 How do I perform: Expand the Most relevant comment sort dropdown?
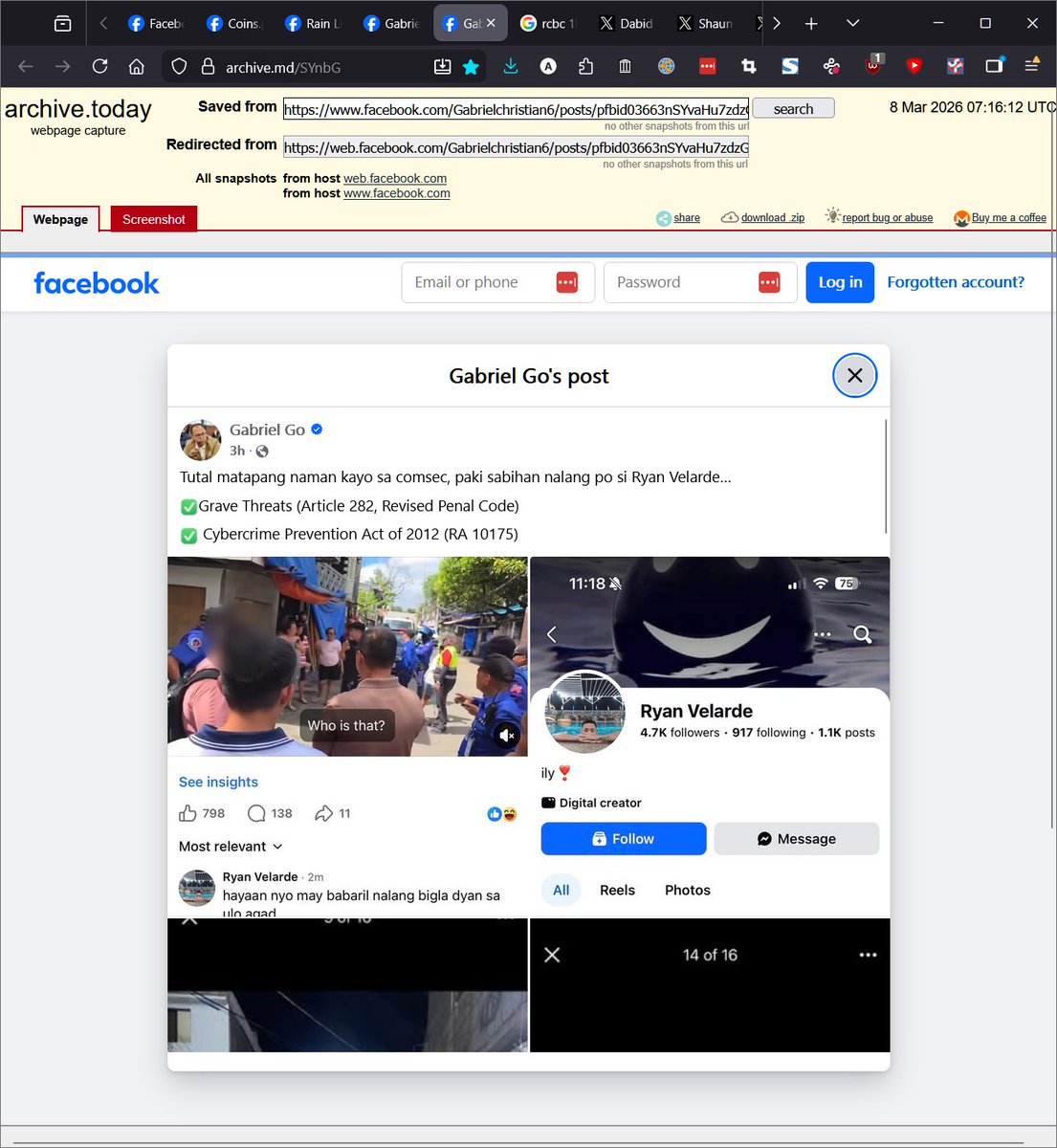pos(231,846)
